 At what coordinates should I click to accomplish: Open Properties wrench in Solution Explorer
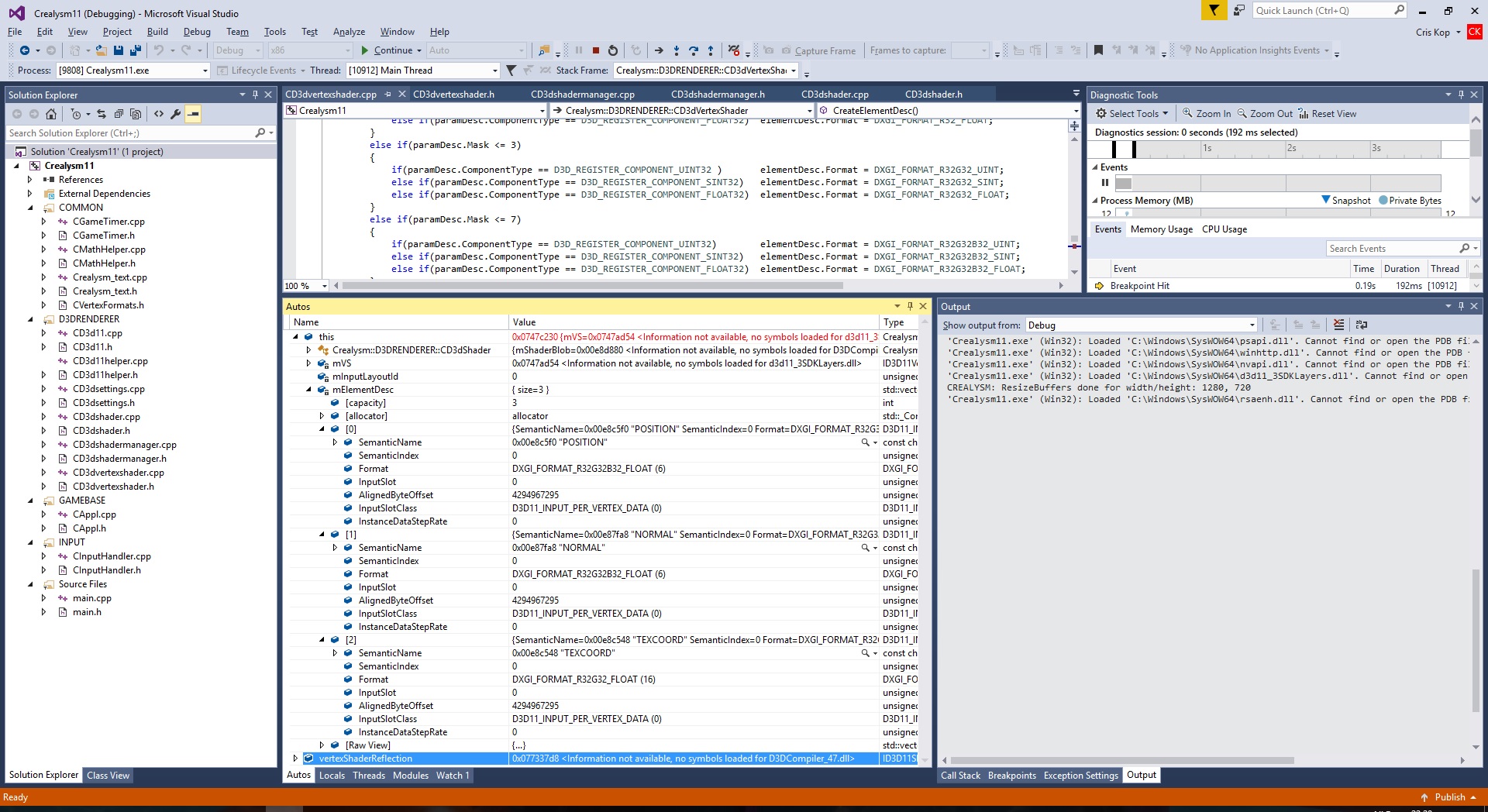click(x=176, y=114)
